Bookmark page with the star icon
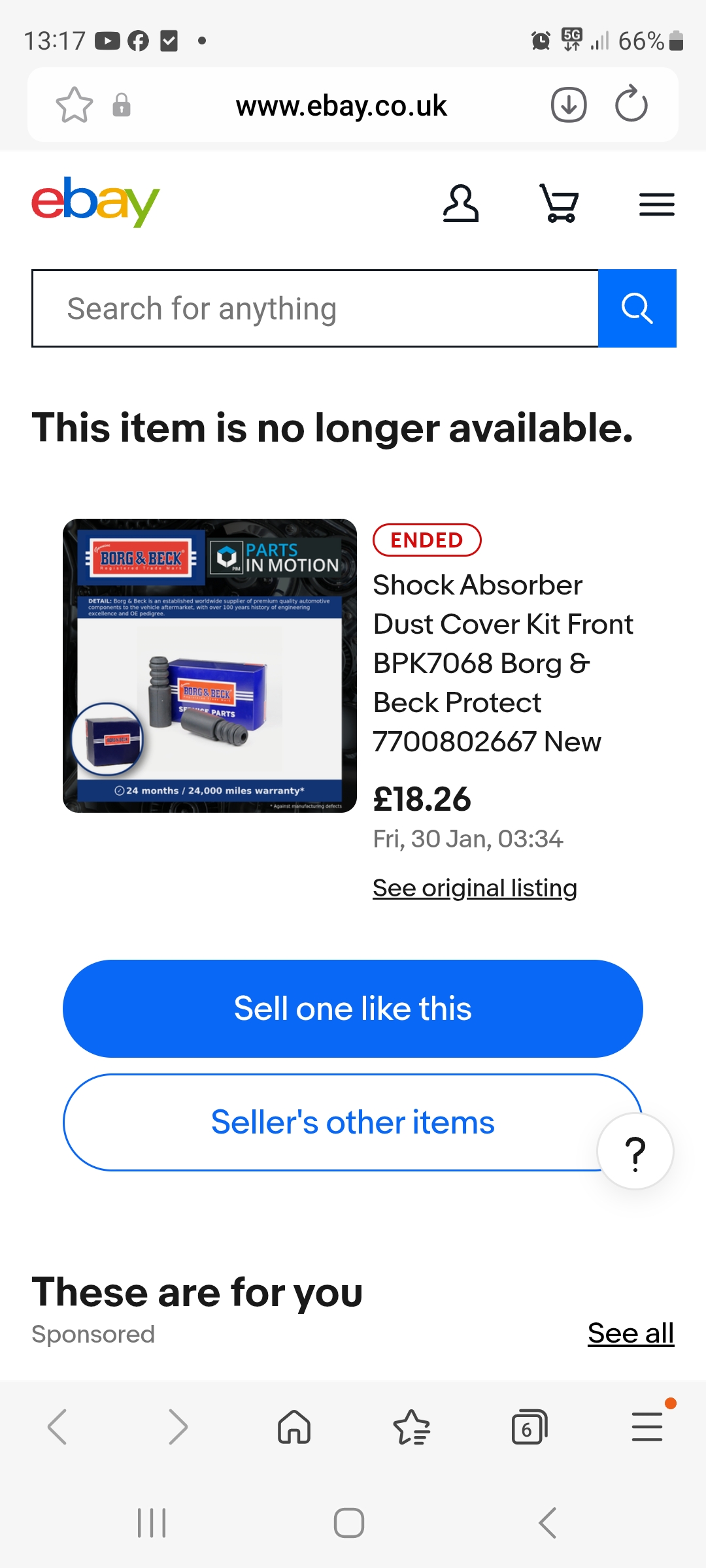The height and width of the screenshot is (1568, 706). [x=75, y=105]
